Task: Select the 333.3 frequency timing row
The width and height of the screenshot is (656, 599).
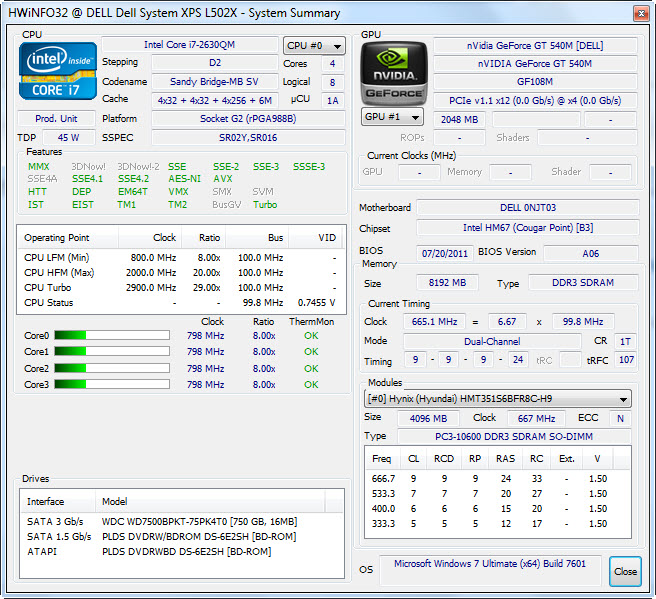Action: (x=497, y=524)
